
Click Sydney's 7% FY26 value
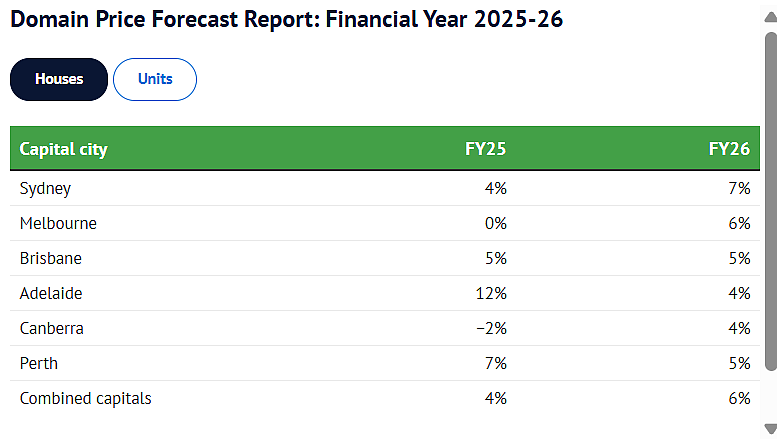pyautogui.click(x=739, y=188)
